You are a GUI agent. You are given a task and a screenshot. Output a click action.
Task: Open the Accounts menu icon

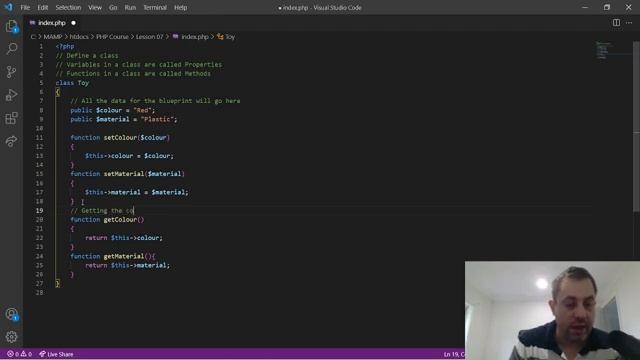tap(11, 314)
